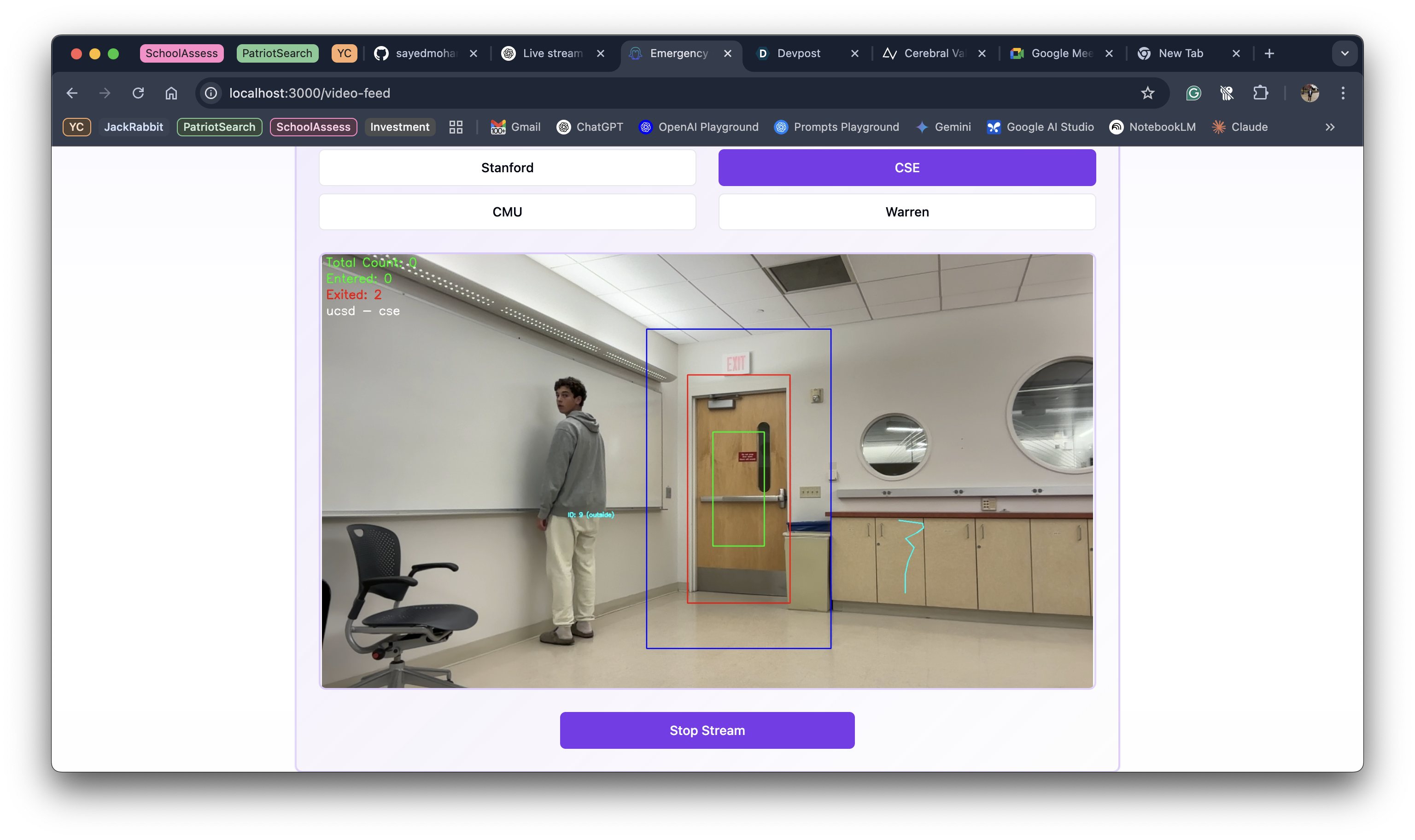Select the CMU location option
This screenshot has width=1415, height=840.
click(x=507, y=212)
